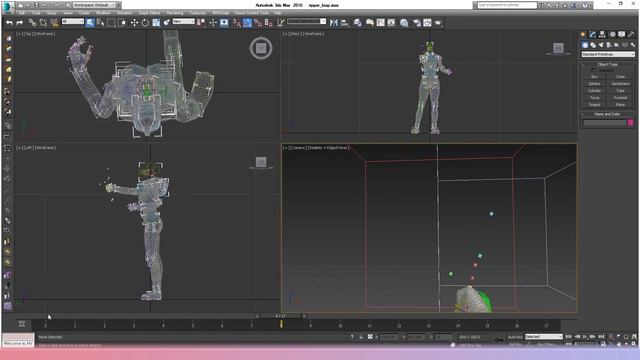Open the Utilities command panel tab
640x360 pixels.
631,34
